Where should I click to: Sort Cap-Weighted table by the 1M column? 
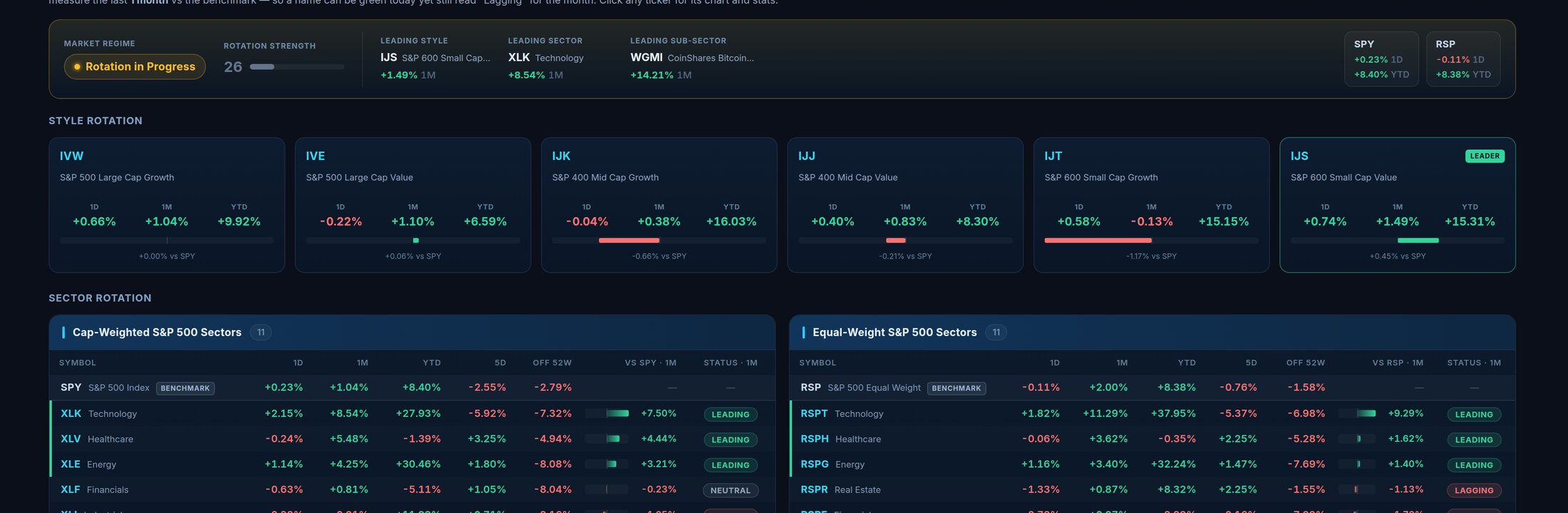pyautogui.click(x=363, y=363)
